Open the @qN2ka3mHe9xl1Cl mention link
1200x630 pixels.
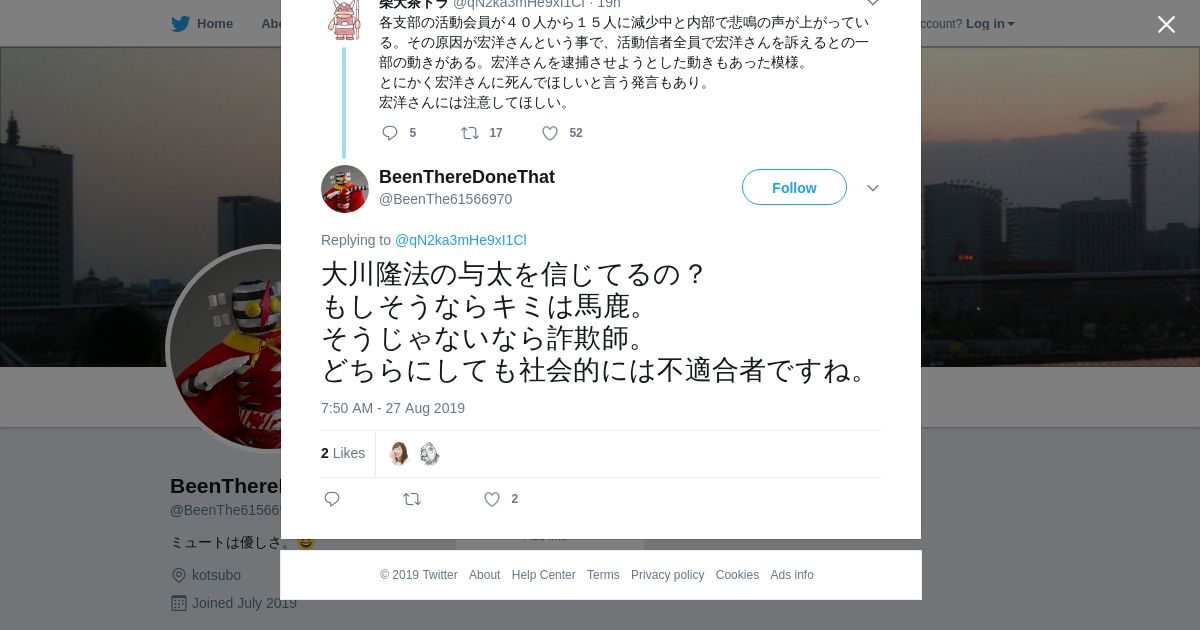tap(460, 240)
